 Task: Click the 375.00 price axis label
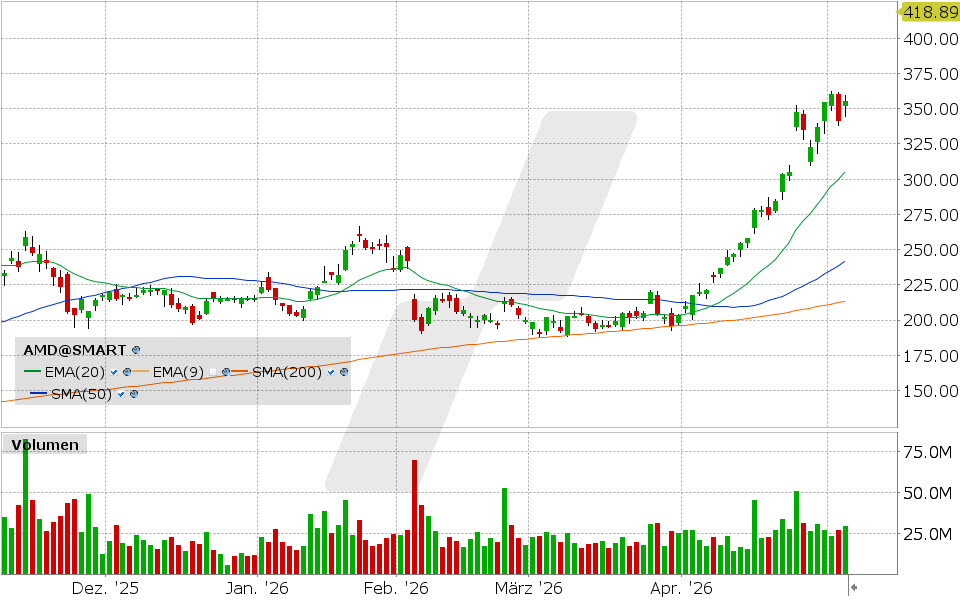tap(931, 74)
